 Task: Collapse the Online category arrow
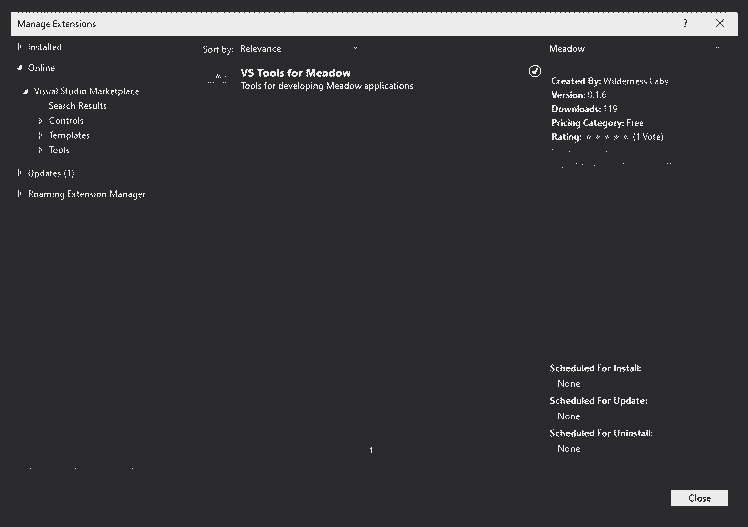(x=20, y=68)
